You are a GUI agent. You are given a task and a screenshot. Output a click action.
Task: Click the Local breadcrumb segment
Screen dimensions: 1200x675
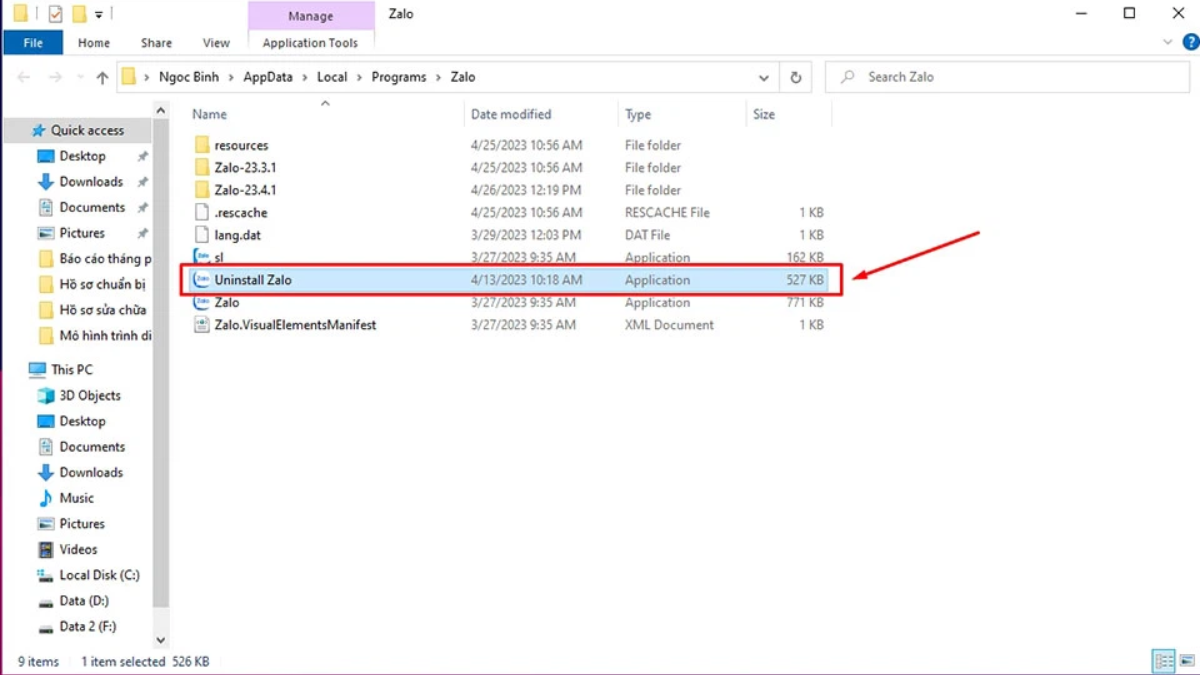(332, 77)
